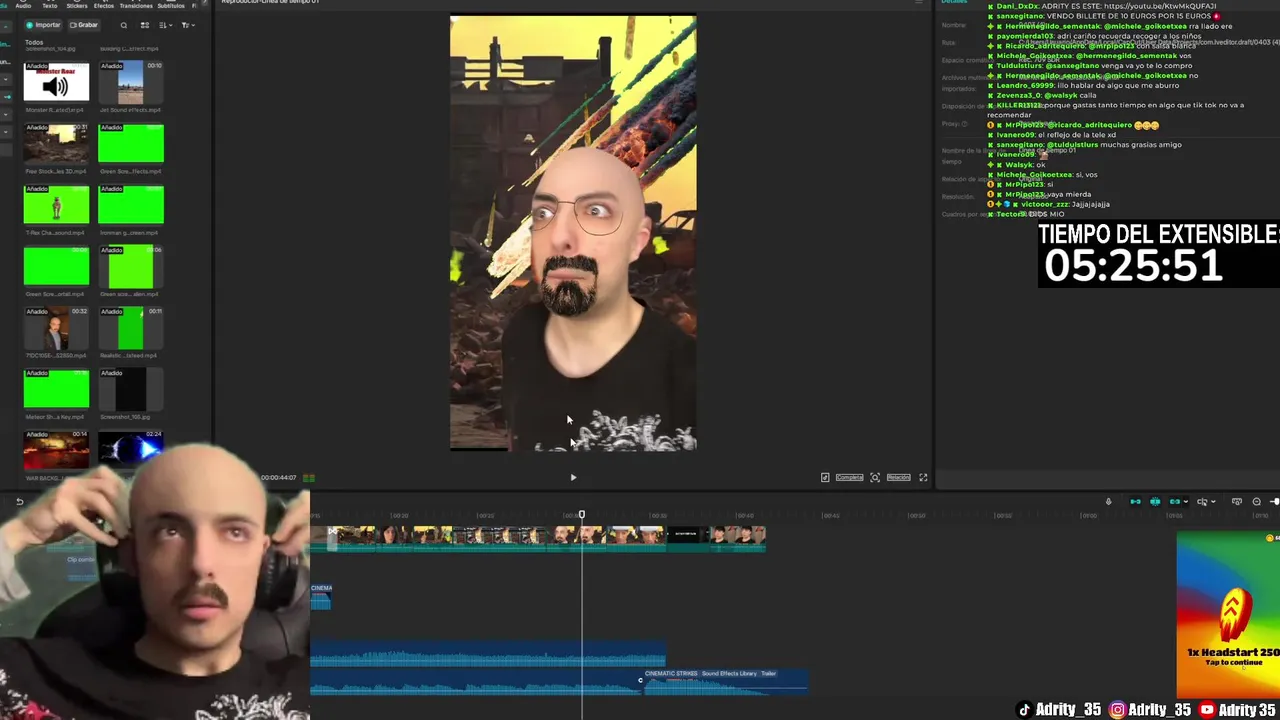Click the timeline microphone record icon
The image size is (1280, 720).
1108,502
